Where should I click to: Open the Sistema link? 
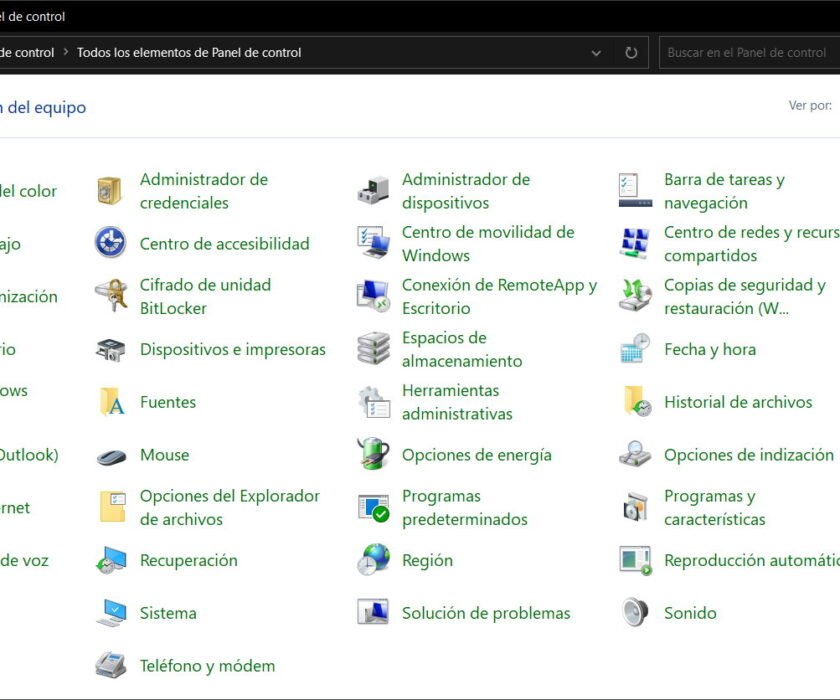tap(168, 613)
